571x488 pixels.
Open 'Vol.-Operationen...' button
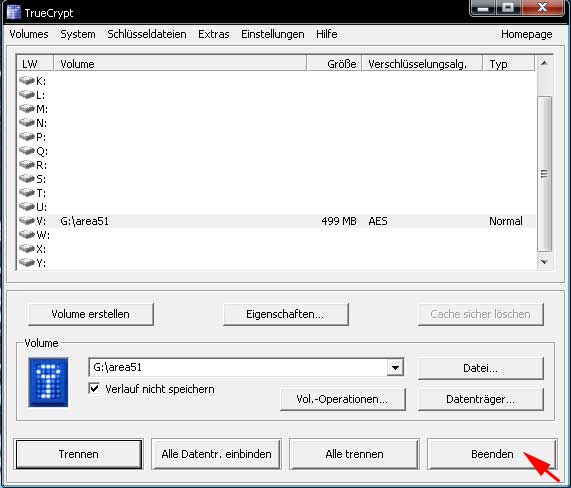[342, 399]
